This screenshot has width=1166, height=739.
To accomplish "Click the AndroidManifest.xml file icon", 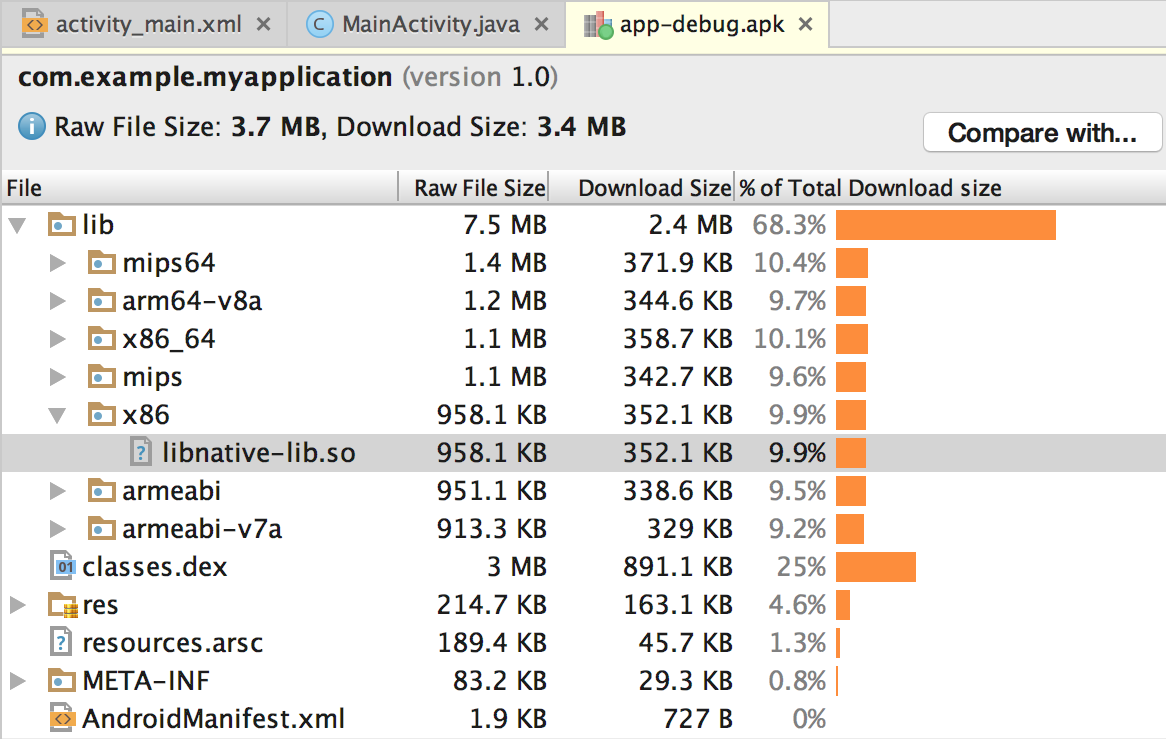I will [63, 718].
